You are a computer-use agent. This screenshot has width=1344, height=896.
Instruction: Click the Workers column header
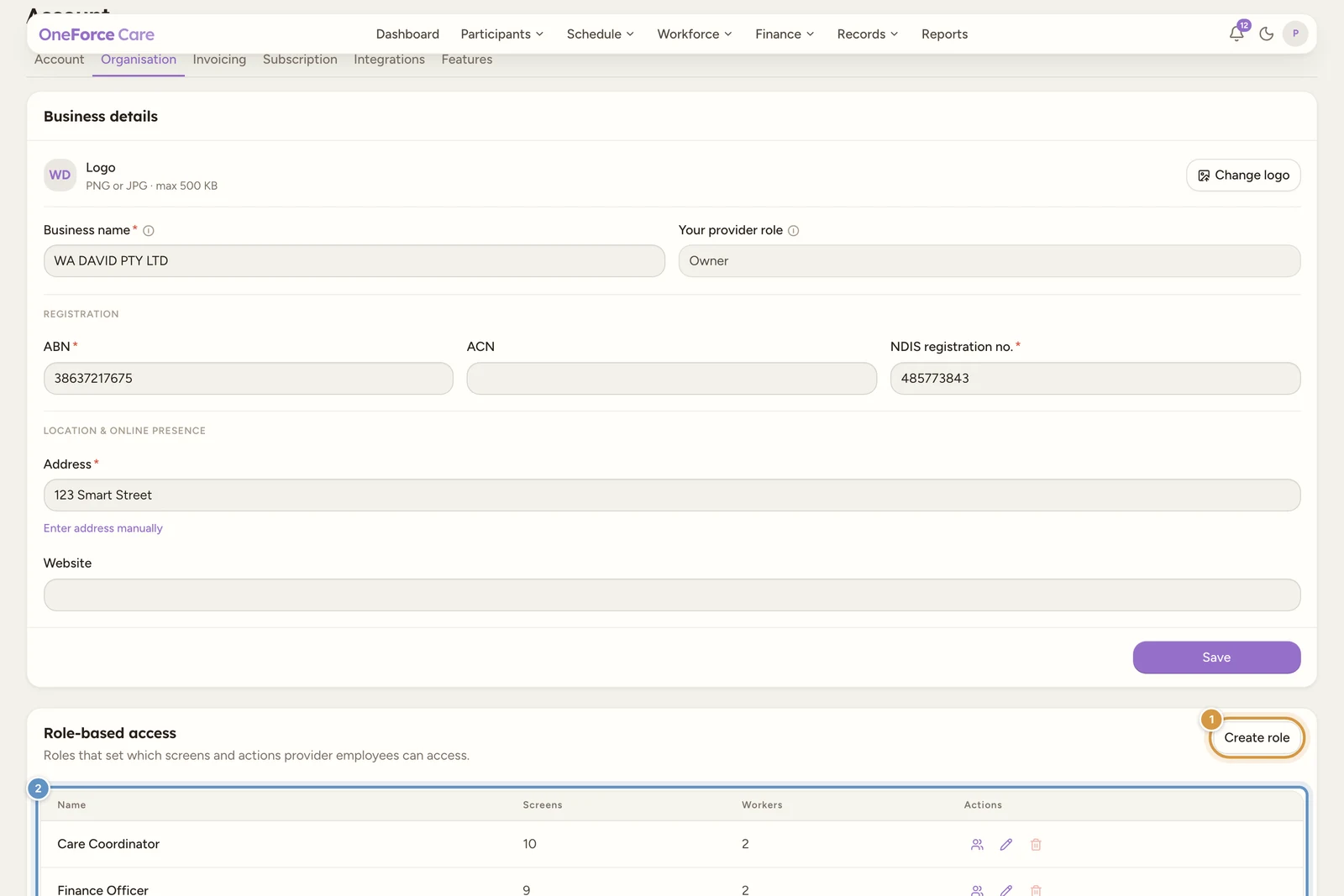click(x=762, y=805)
